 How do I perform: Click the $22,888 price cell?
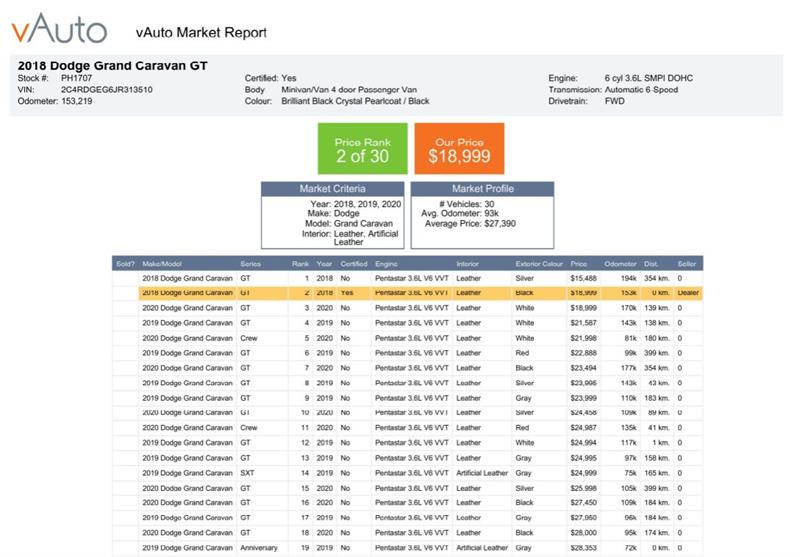tap(583, 353)
